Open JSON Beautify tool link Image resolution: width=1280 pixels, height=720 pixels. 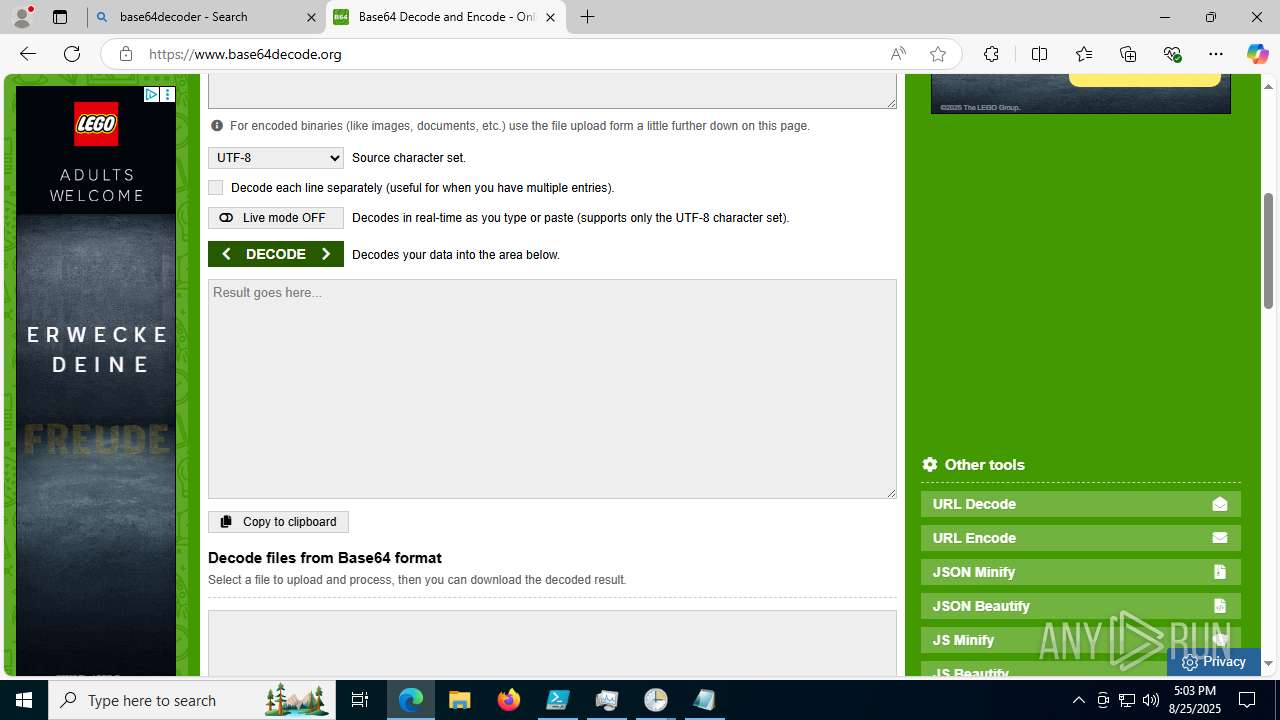pyautogui.click(x=1081, y=606)
